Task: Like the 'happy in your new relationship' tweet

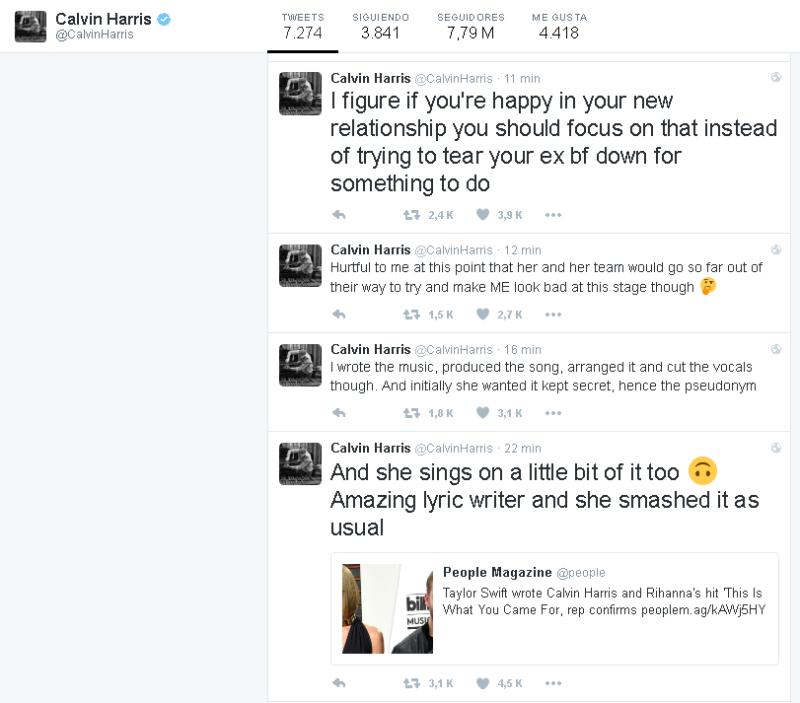Action: [x=482, y=215]
